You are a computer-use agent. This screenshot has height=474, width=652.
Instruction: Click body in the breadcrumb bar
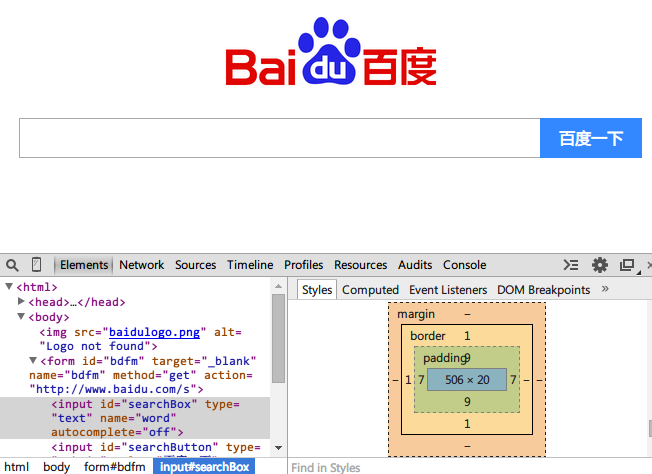pyautogui.click(x=57, y=467)
